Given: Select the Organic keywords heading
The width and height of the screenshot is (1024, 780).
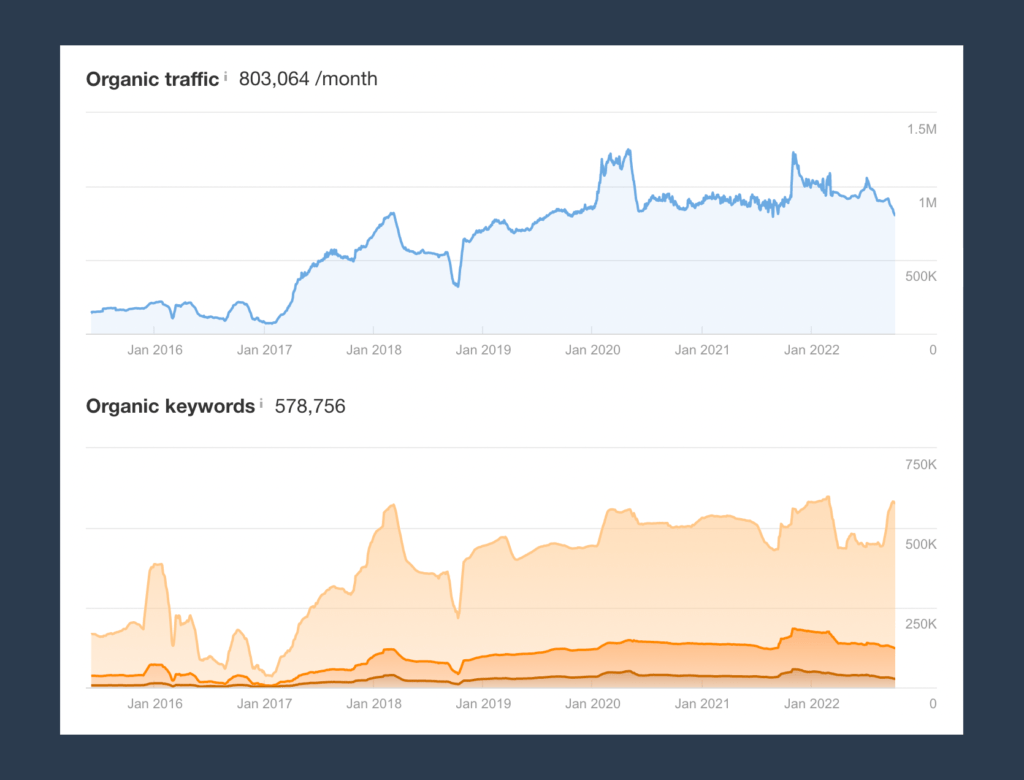Looking at the screenshot, I should [170, 406].
